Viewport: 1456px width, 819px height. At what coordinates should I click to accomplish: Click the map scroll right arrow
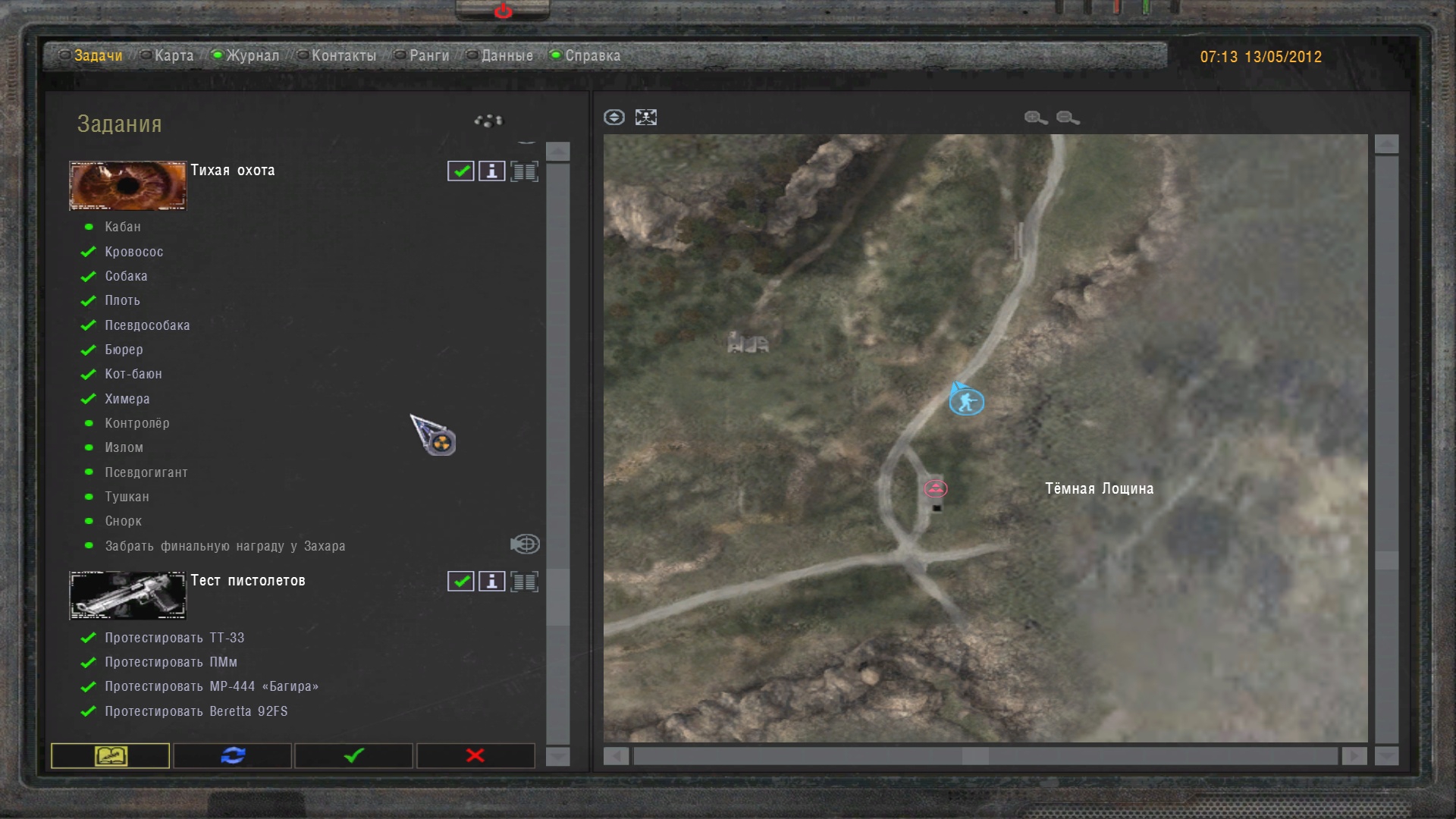[1354, 756]
